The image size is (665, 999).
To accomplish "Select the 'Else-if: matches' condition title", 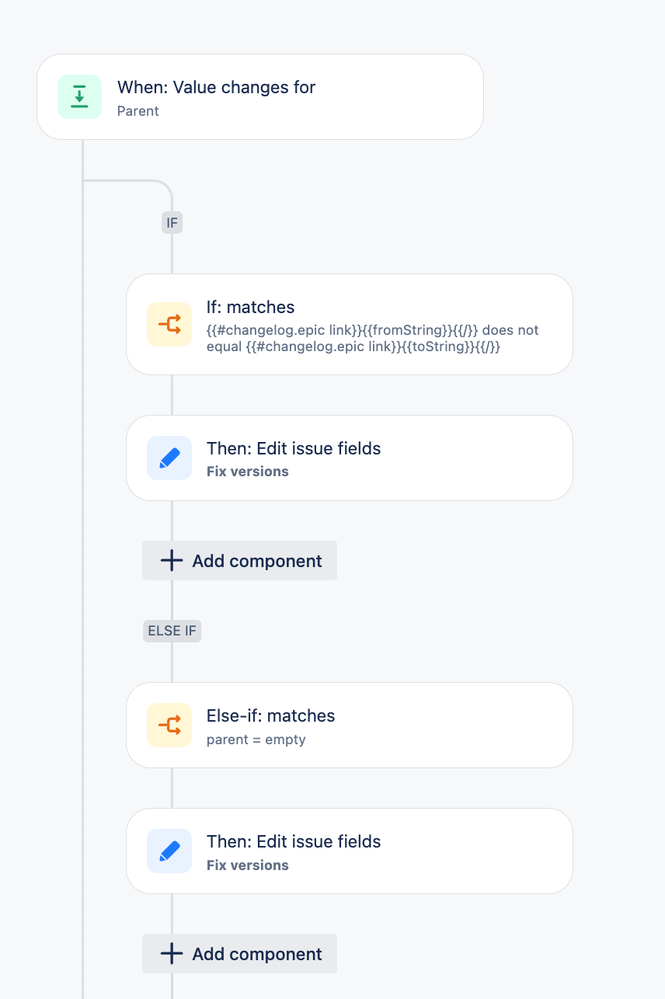I will 271,715.
